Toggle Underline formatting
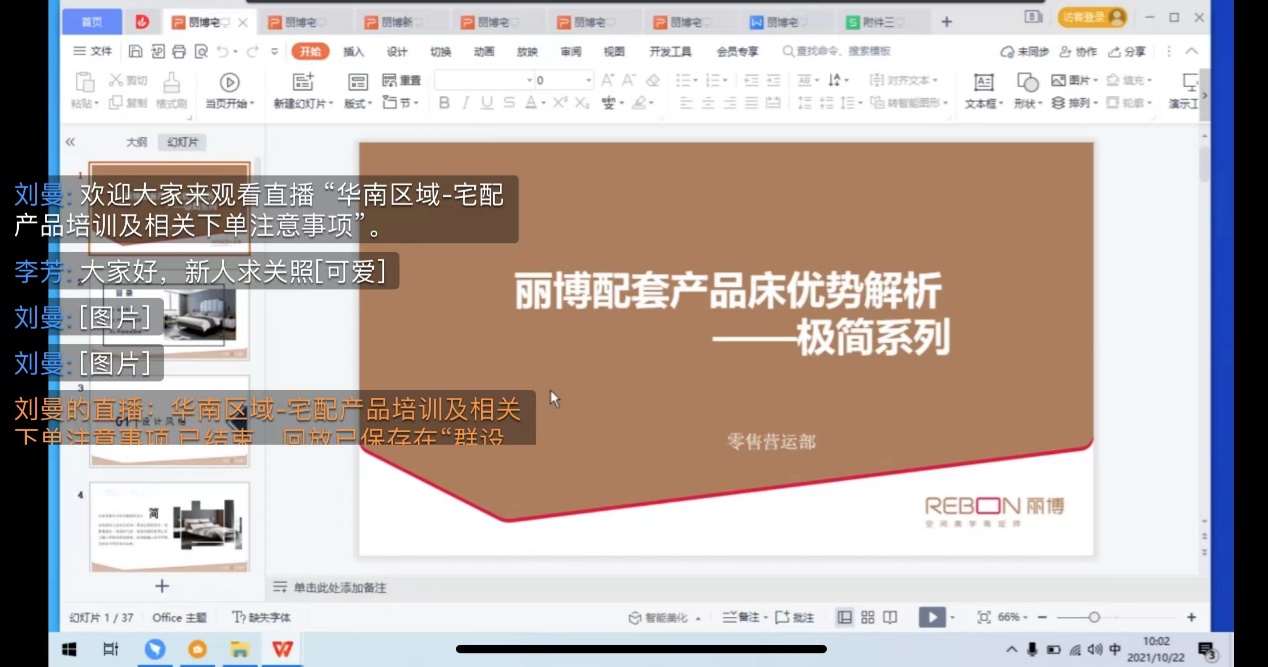 point(487,103)
